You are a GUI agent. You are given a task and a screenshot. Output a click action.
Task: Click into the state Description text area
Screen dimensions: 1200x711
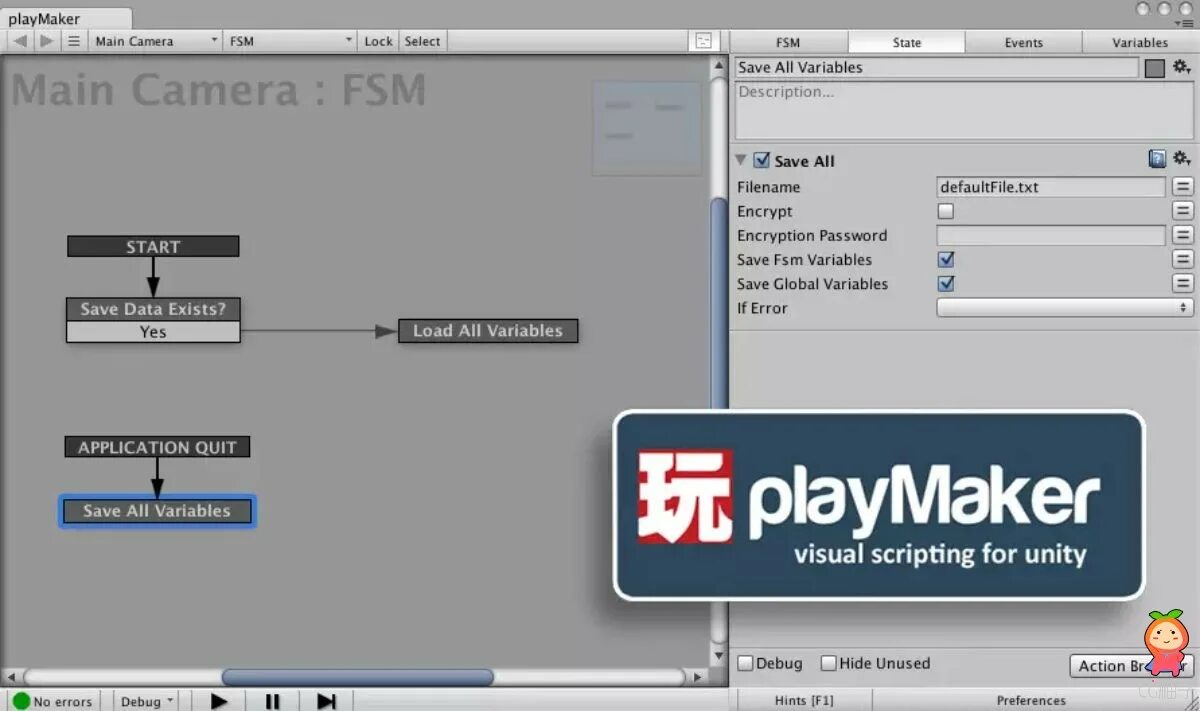point(964,110)
